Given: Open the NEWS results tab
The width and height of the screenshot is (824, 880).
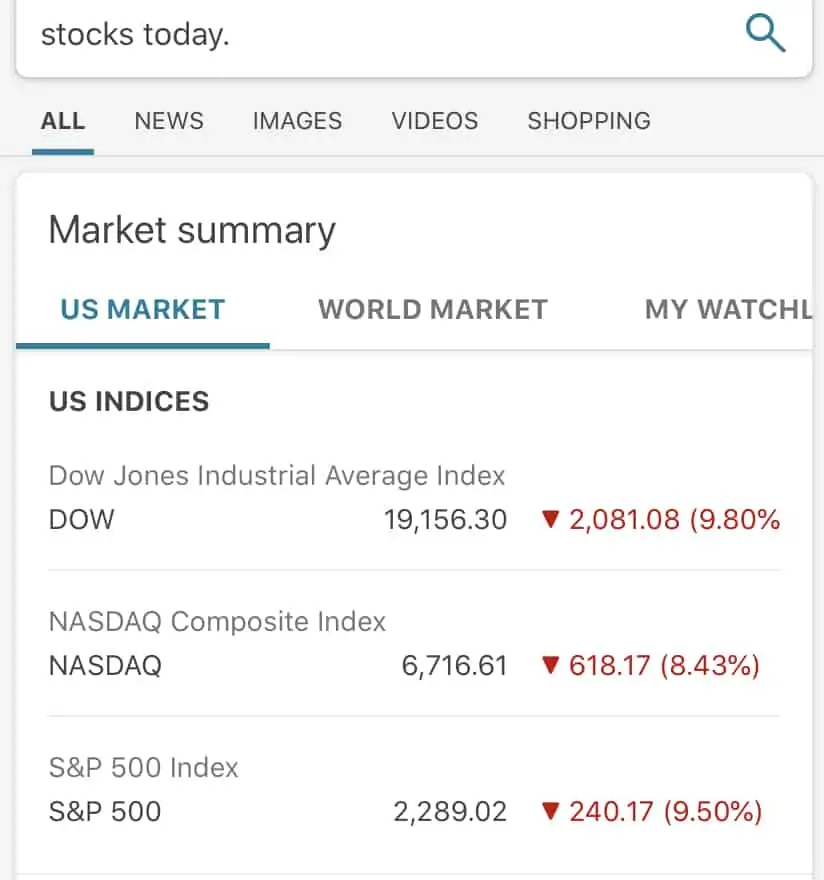Looking at the screenshot, I should pos(169,121).
